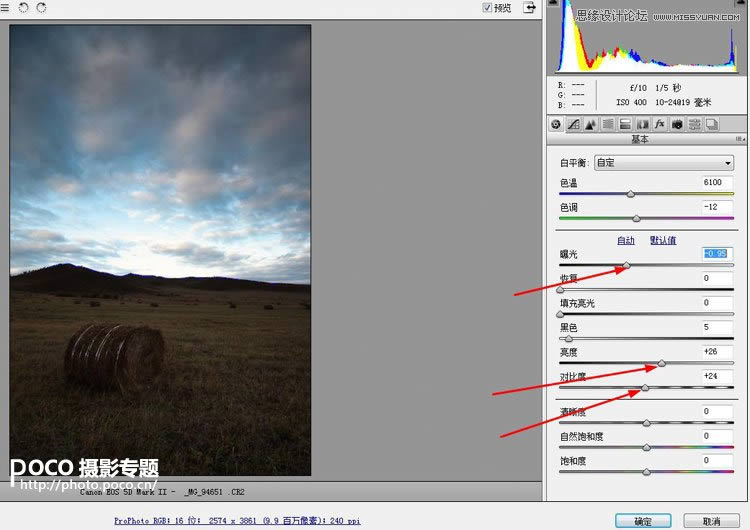Open the Split Toning panel tab
The width and height of the screenshot is (750, 530).
click(x=625, y=125)
